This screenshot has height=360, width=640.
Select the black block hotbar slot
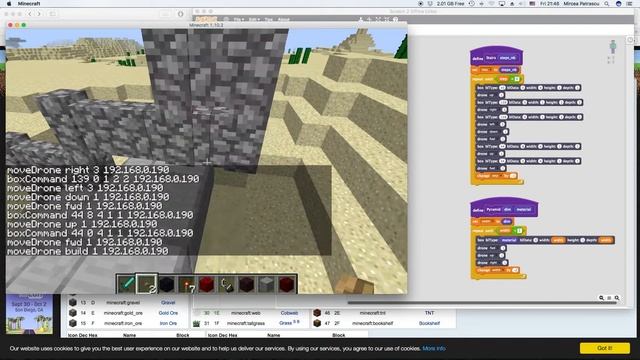pyautogui.click(x=167, y=284)
